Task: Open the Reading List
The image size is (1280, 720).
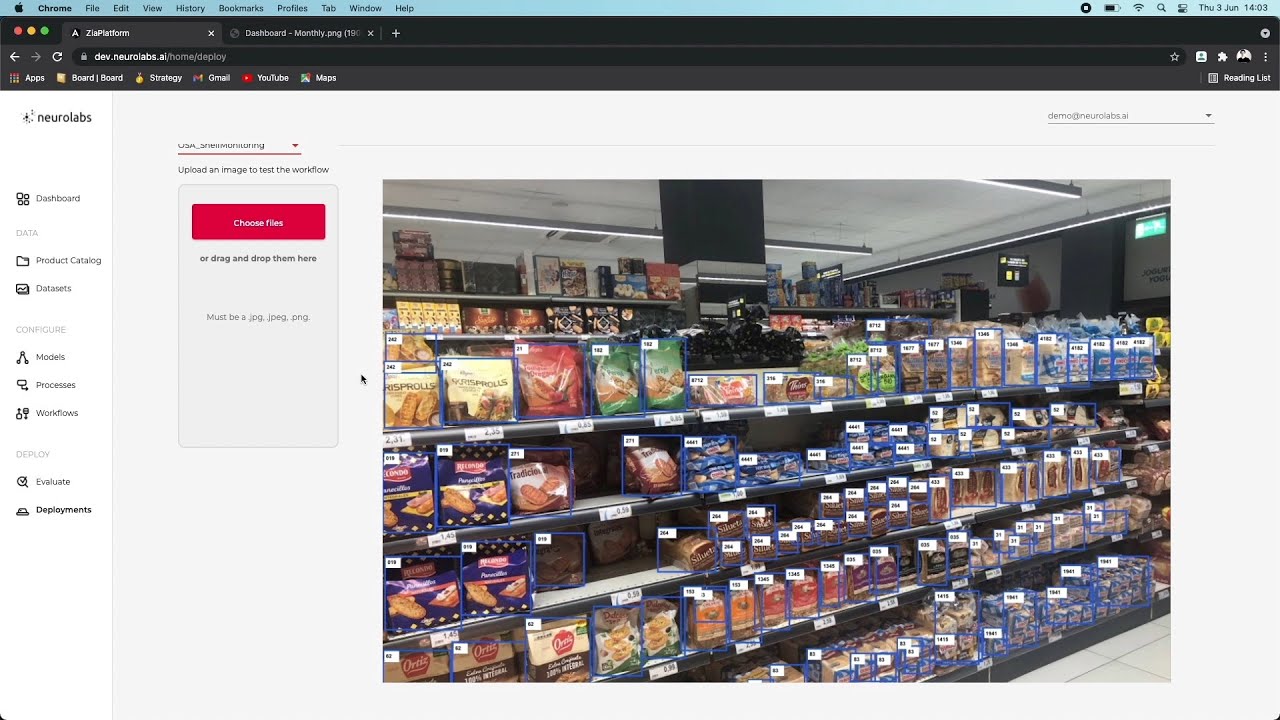Action: (x=1239, y=78)
